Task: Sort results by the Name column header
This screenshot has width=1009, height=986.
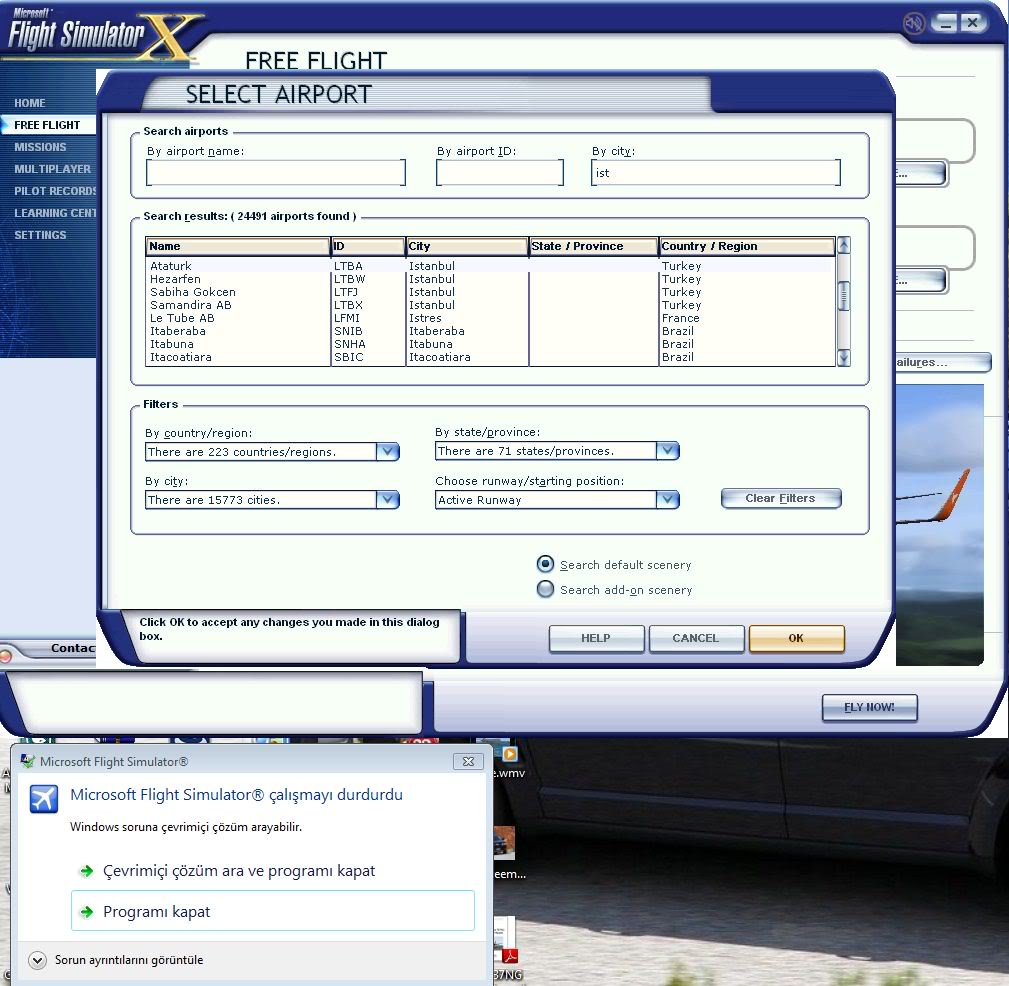Action: [237, 246]
